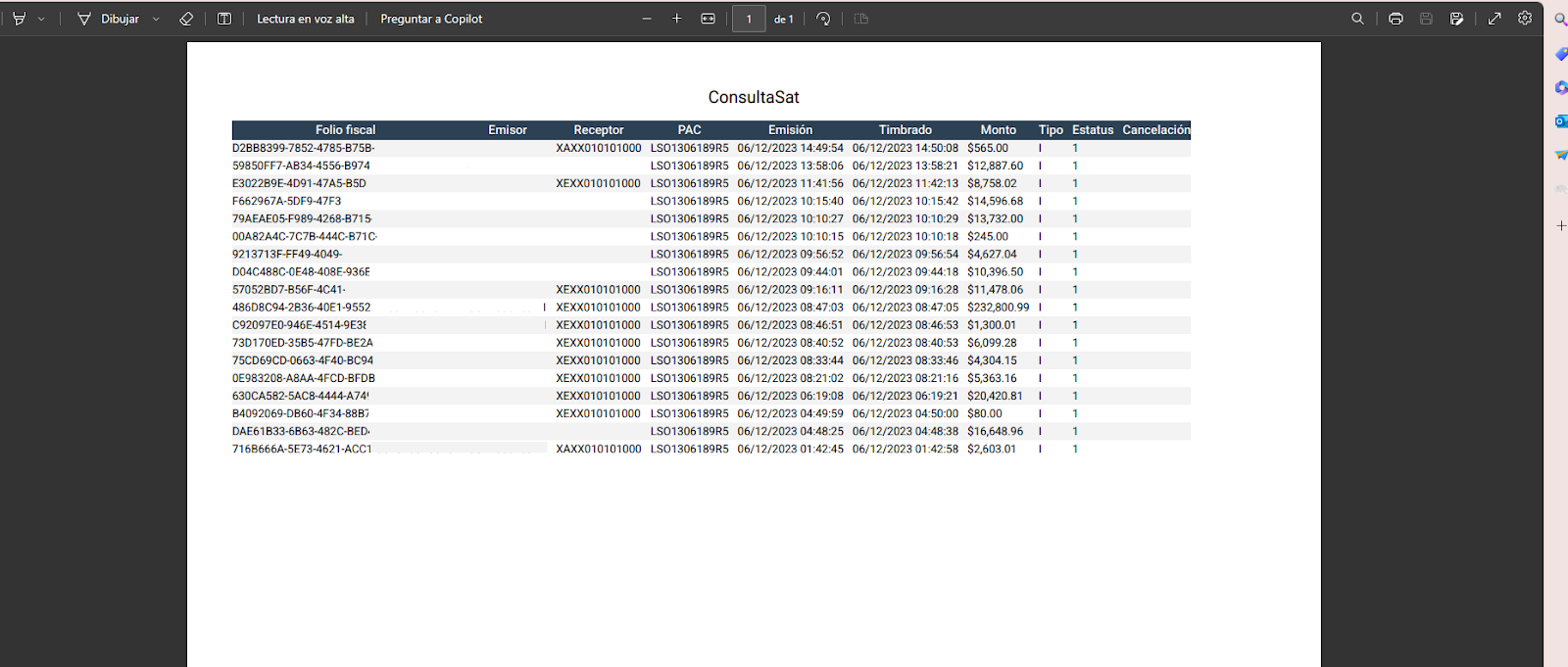1568x667 pixels.
Task: Click the add text box icon
Action: point(224,19)
